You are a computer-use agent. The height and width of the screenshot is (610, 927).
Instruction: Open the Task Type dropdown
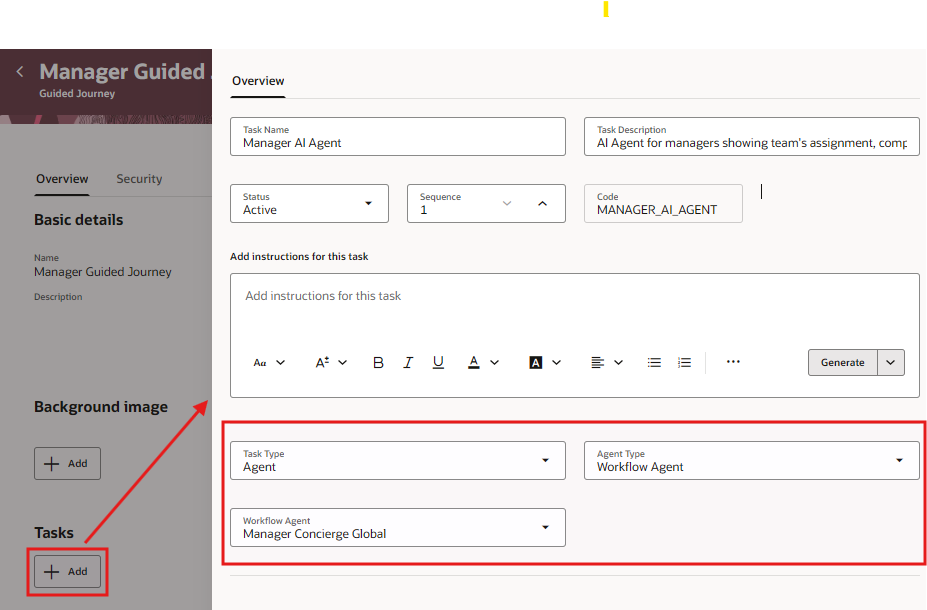(398, 460)
